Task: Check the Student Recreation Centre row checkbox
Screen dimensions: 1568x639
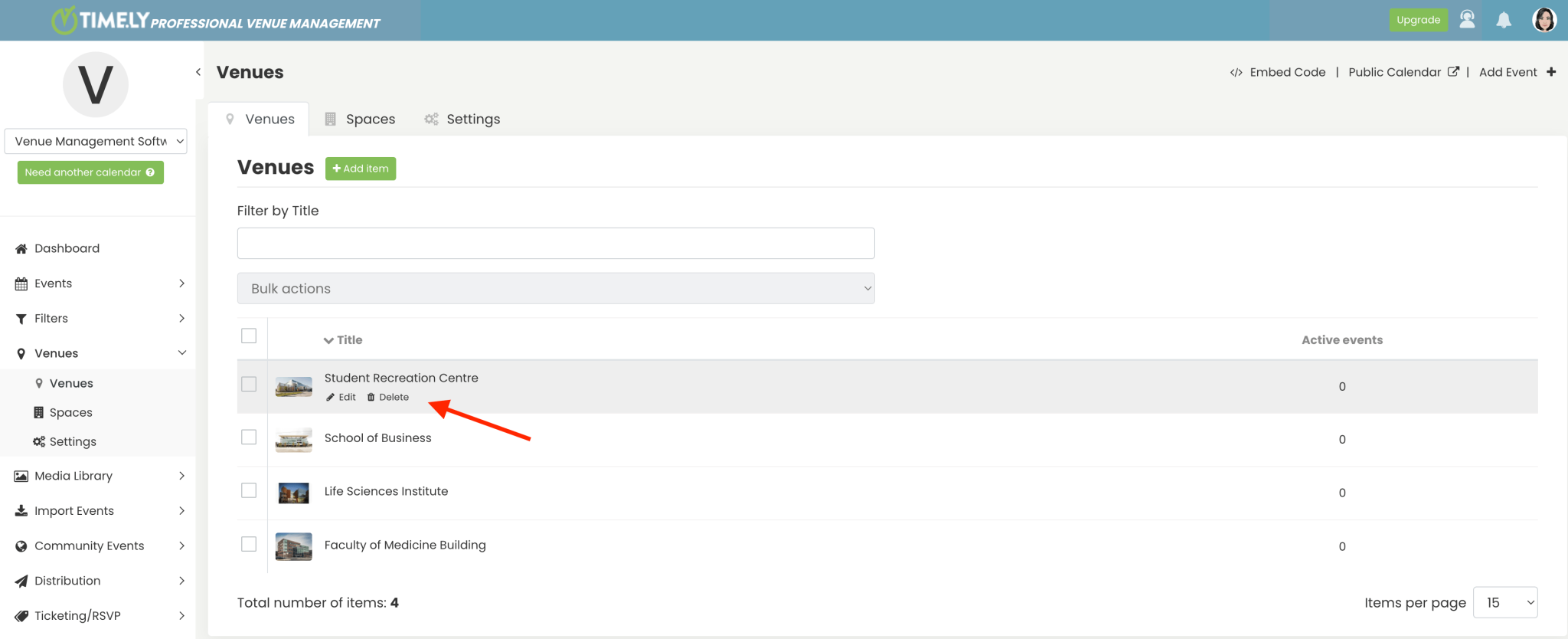Action: tap(249, 384)
